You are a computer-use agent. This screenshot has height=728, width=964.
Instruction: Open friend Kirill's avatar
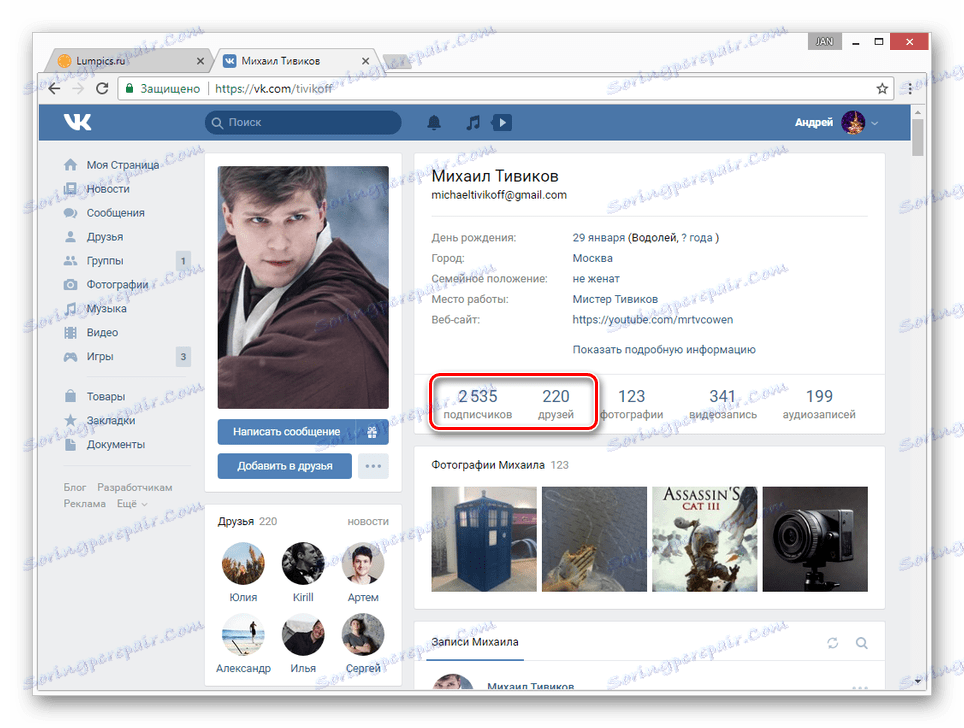[303, 563]
